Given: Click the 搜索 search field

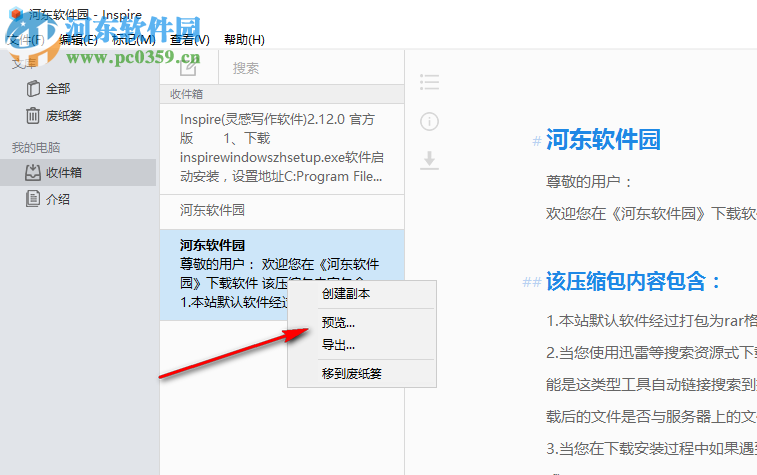Looking at the screenshot, I should pos(311,68).
